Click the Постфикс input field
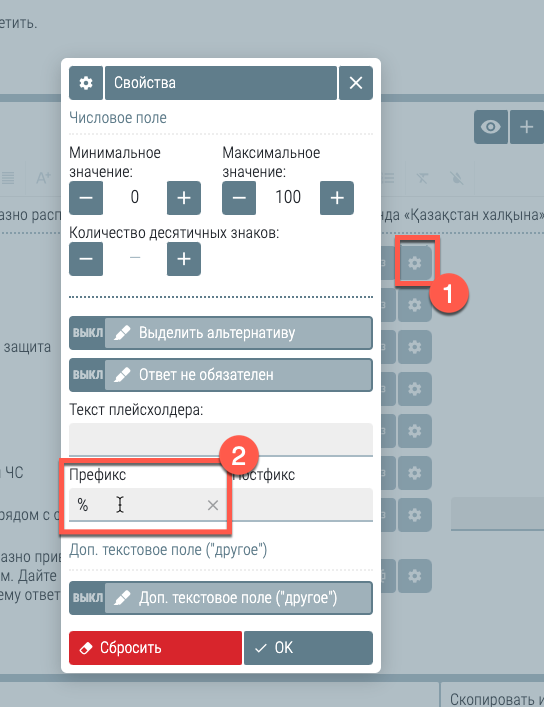 (x=301, y=505)
